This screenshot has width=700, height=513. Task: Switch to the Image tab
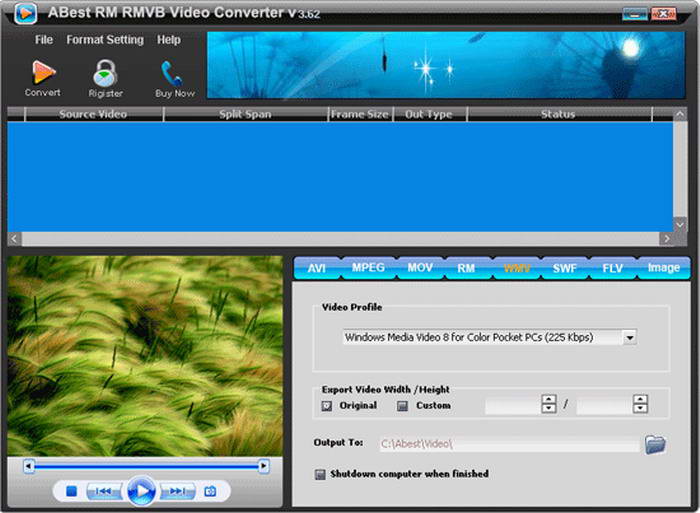click(x=663, y=268)
